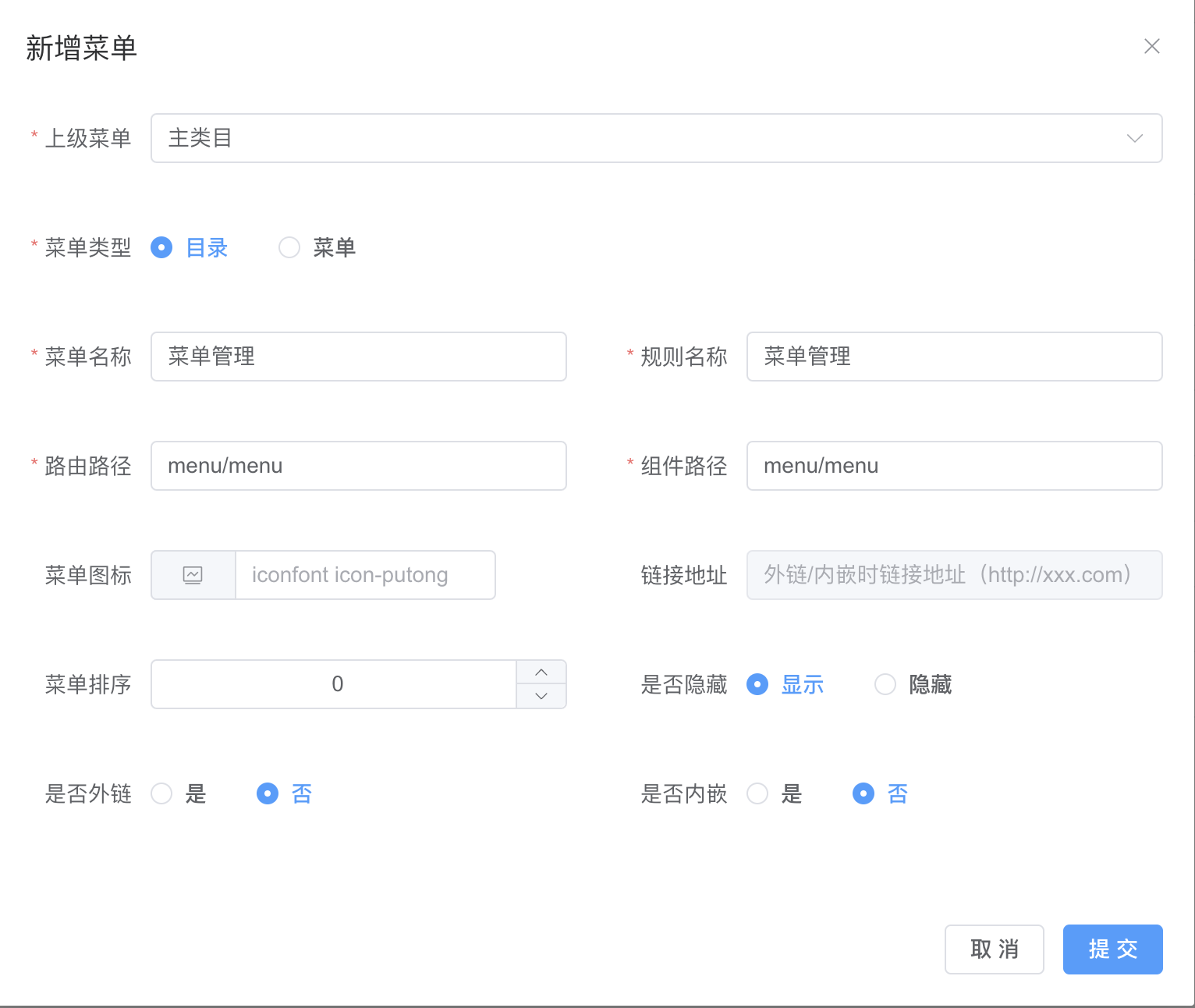This screenshot has height=1008, width=1195.
Task: Click the 是否外链 field label
Action: [x=88, y=793]
